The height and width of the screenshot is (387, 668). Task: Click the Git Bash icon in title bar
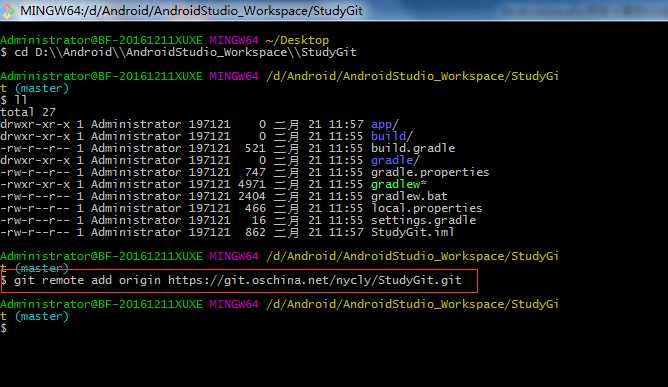pos(7,10)
